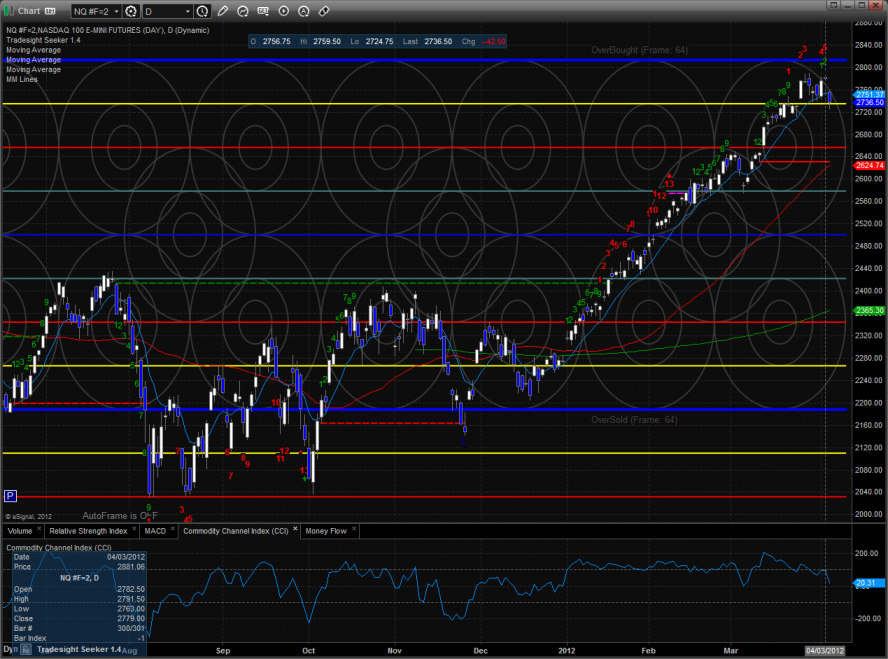The image size is (888, 659).
Task: Expand the NQ #F=2 symbol dropdown
Action: tap(116, 11)
